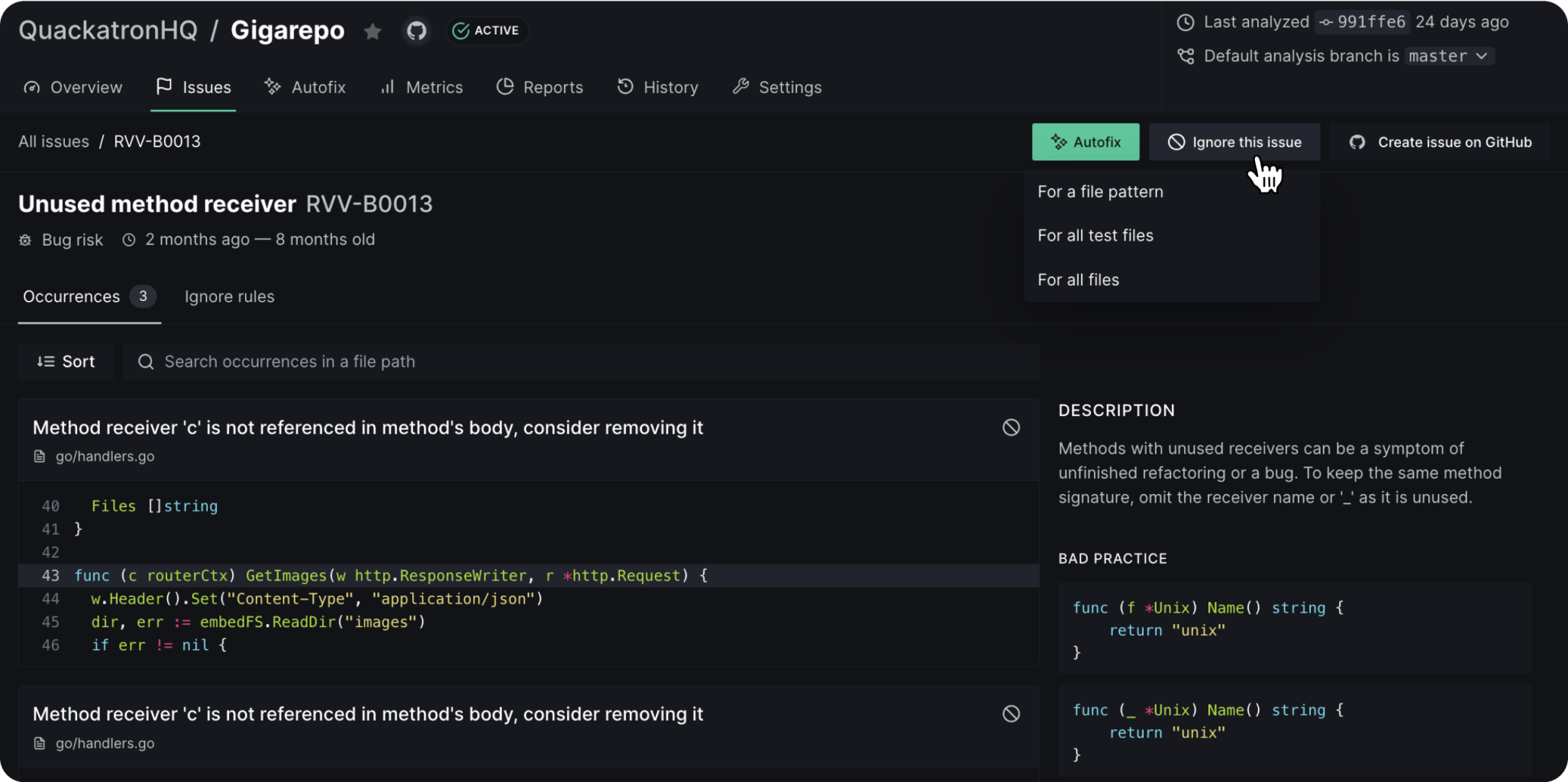Switch to the Ignore rules tab
The height and width of the screenshot is (782, 1568).
tap(229, 297)
